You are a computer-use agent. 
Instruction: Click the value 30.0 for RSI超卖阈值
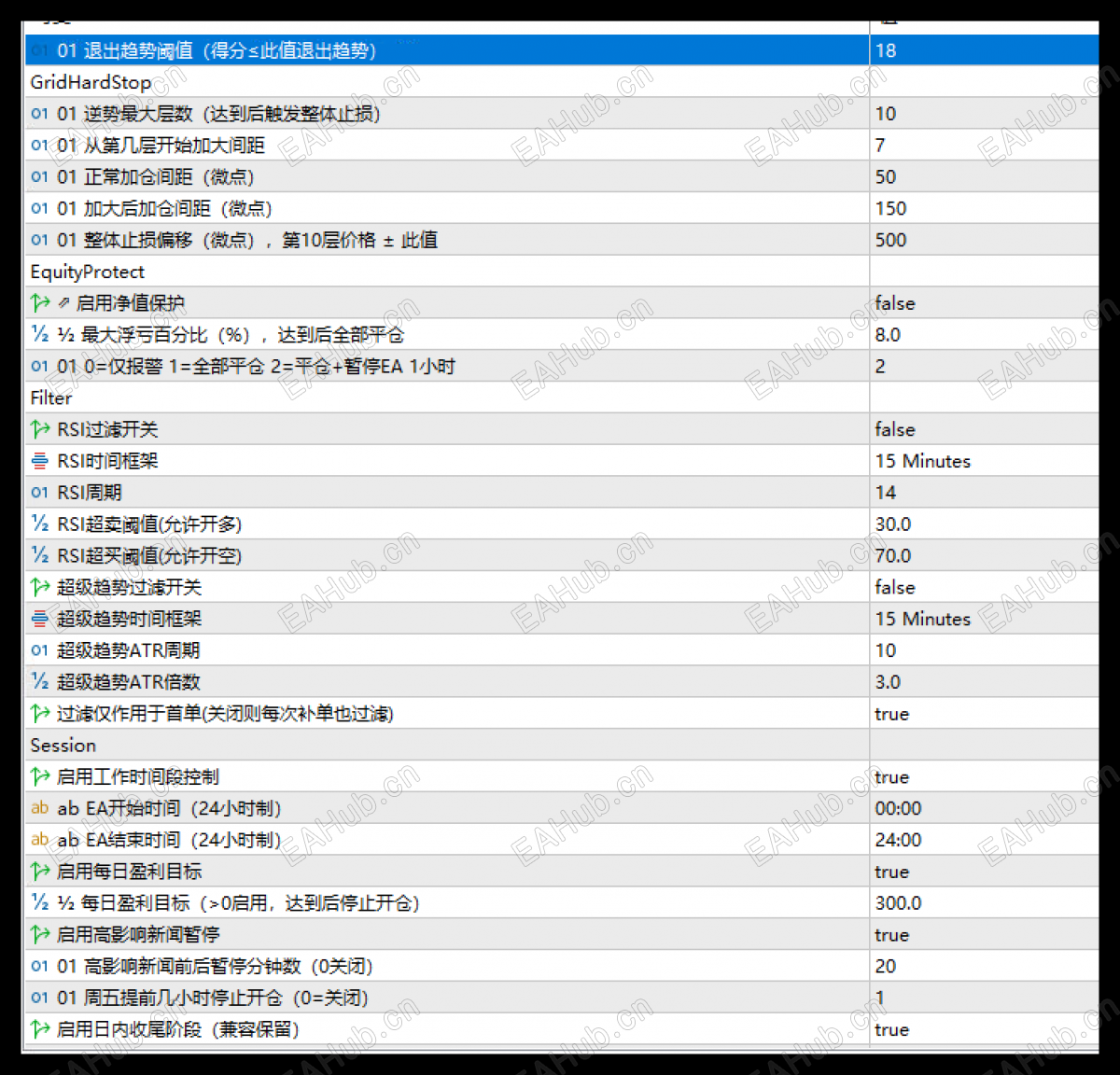tap(893, 524)
